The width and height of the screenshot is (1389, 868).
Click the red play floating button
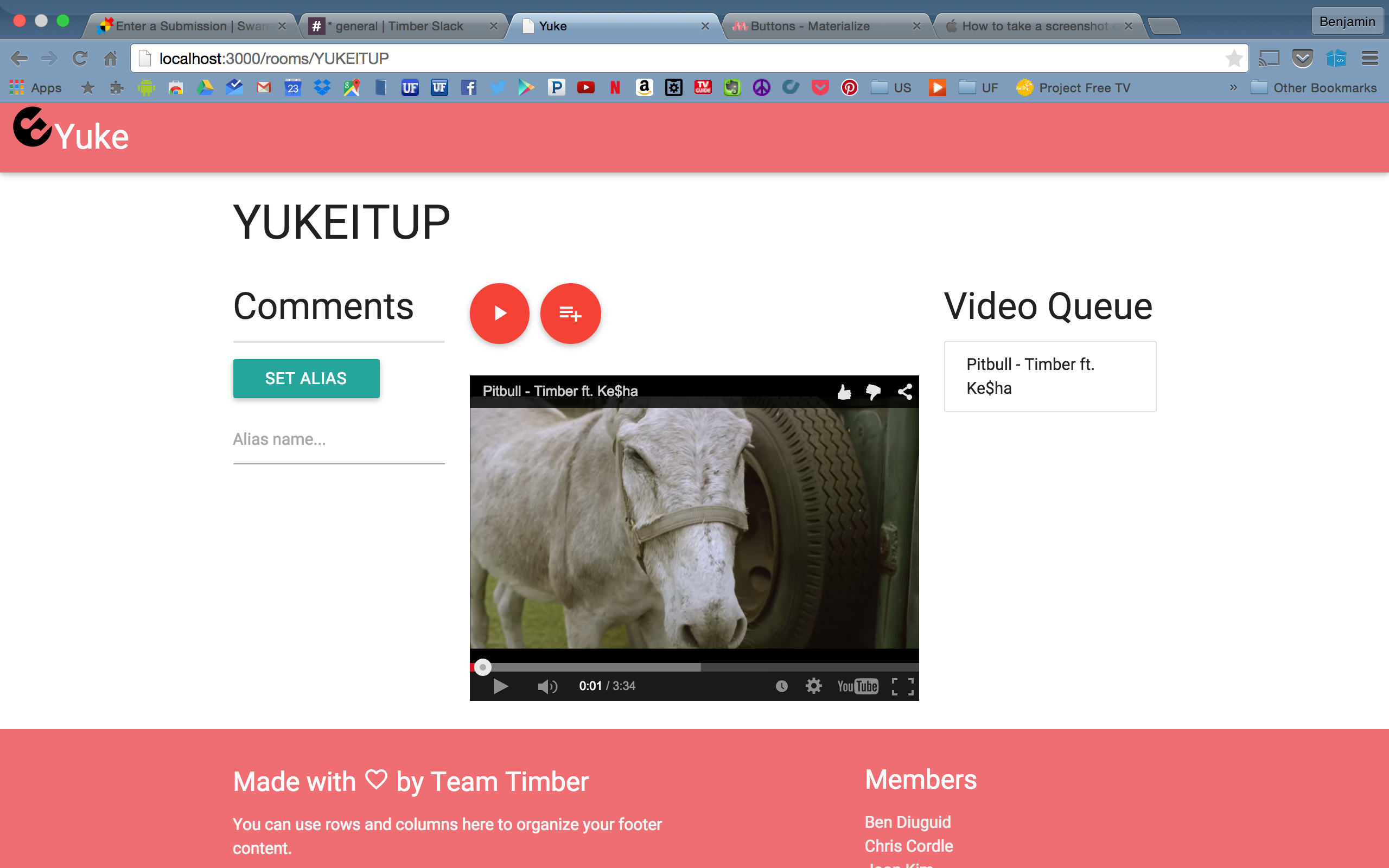tap(499, 314)
